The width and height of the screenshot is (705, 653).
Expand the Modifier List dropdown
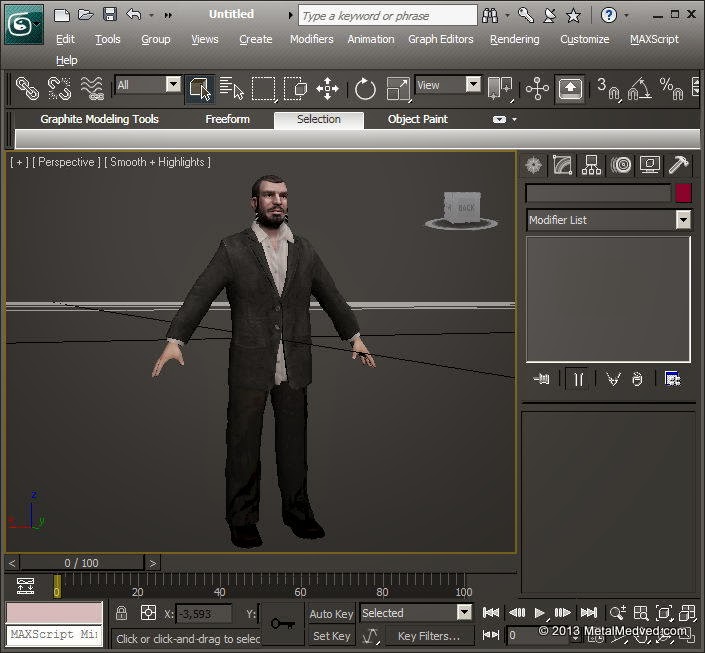683,220
